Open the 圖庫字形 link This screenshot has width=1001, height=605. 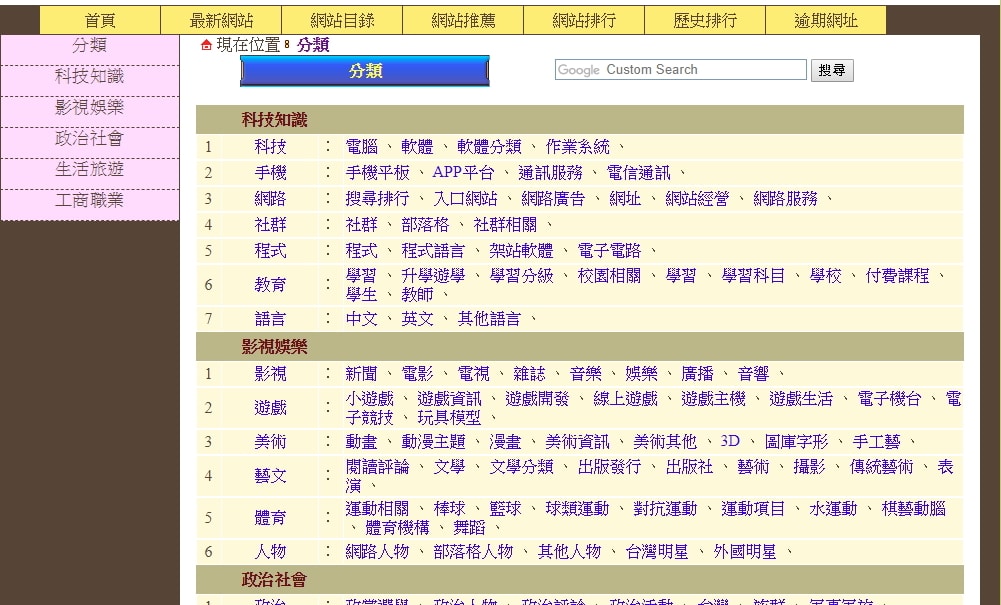pos(796,442)
